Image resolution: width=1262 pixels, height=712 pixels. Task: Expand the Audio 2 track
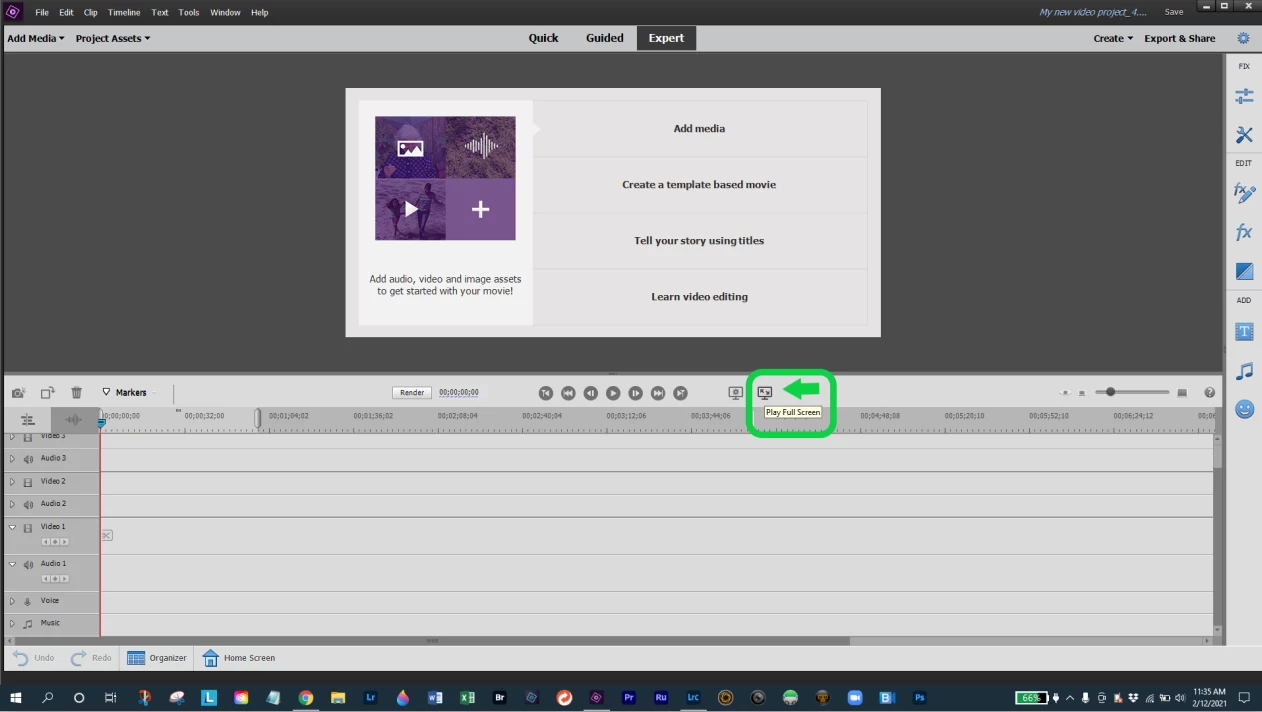click(x=12, y=504)
